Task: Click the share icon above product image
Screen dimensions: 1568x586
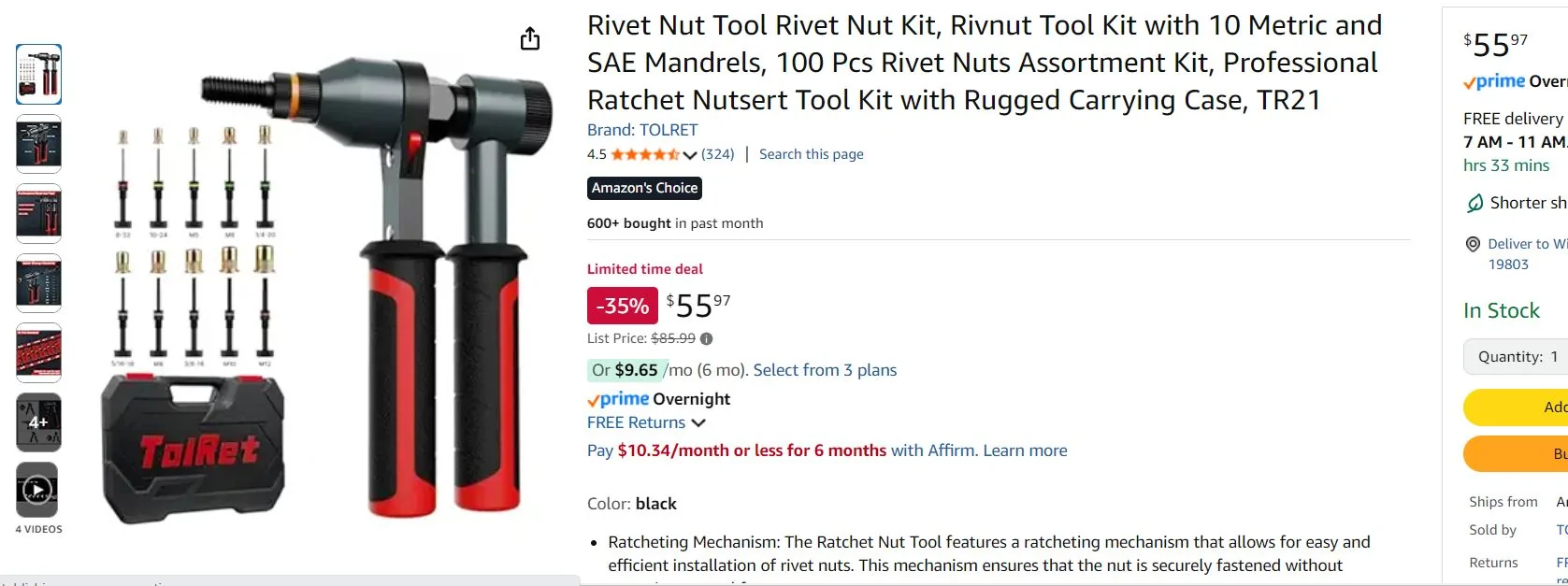Action: pos(530,39)
